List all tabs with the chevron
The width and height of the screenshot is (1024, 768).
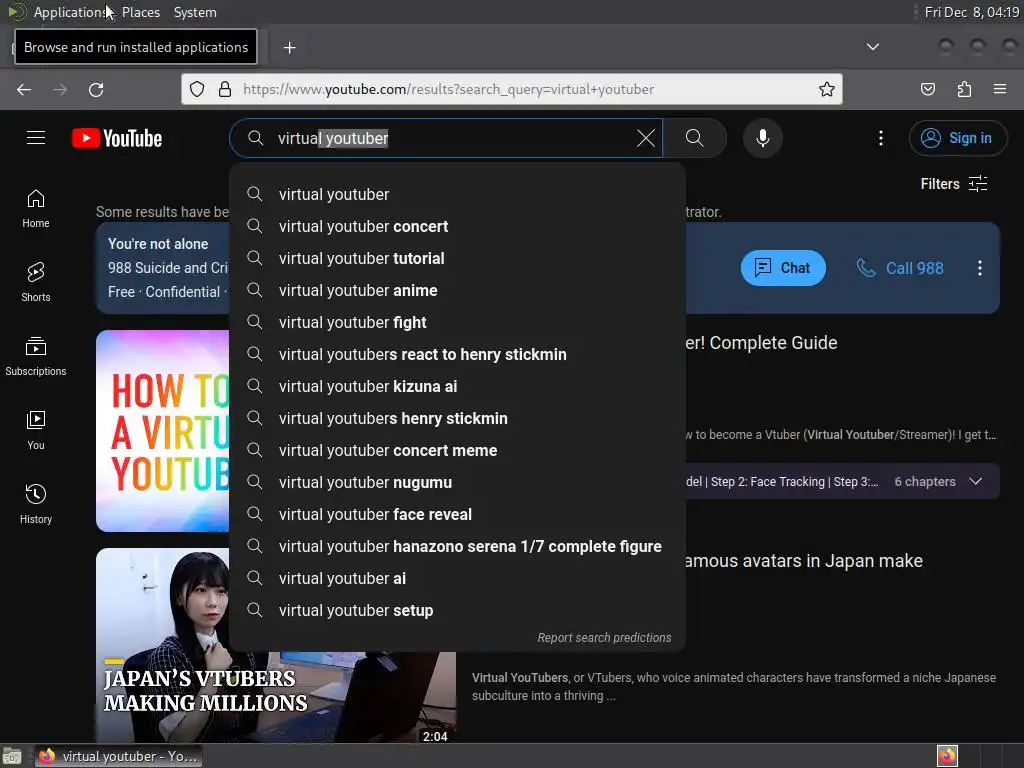(872, 47)
